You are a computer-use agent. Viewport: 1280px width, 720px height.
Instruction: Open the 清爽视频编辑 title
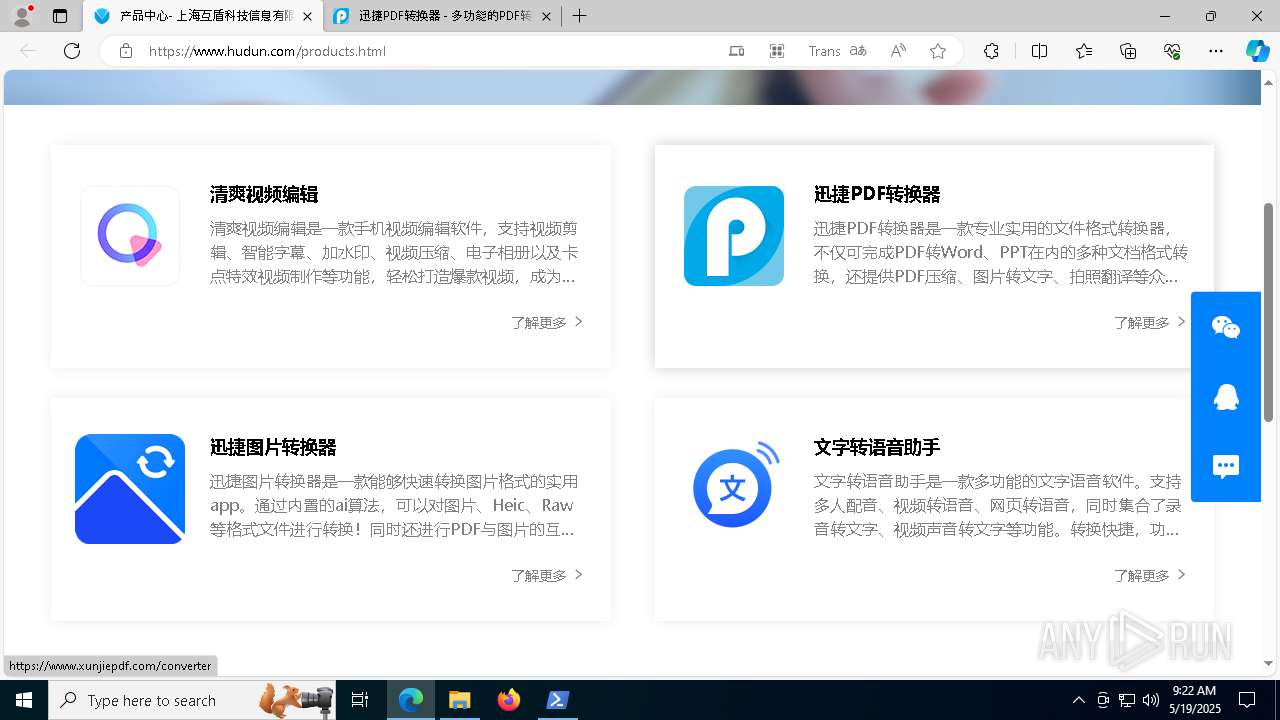click(264, 194)
